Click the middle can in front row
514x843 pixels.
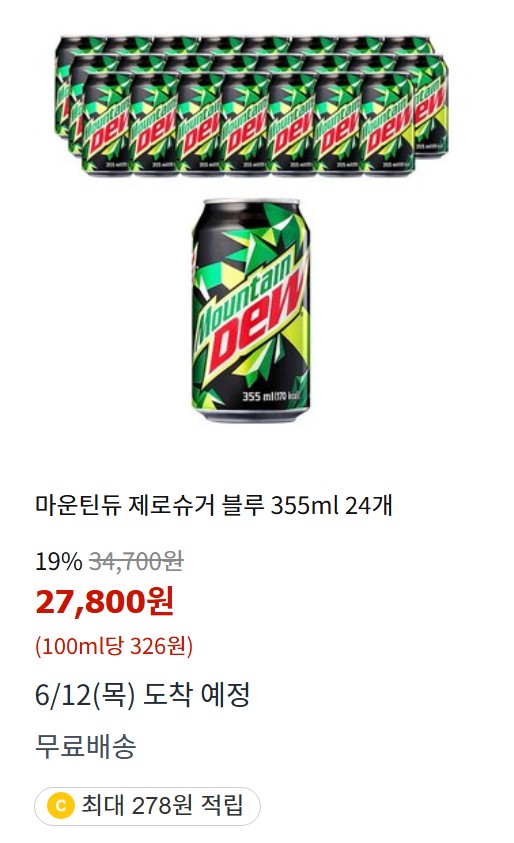pos(247,125)
